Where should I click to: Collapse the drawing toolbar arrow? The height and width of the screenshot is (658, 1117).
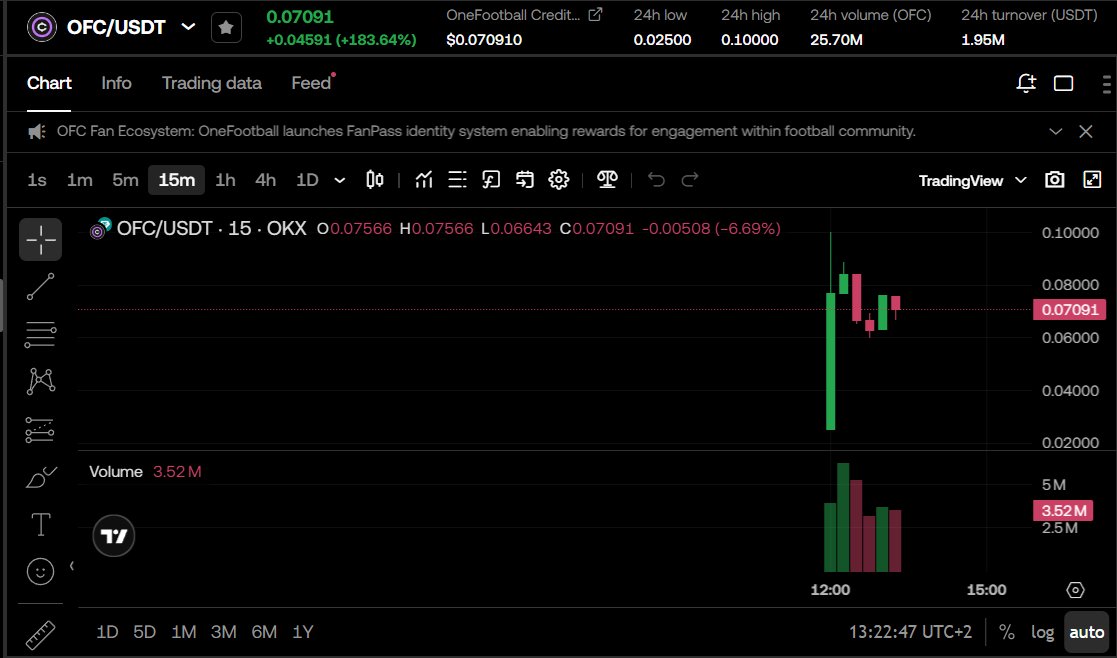[x=71, y=566]
